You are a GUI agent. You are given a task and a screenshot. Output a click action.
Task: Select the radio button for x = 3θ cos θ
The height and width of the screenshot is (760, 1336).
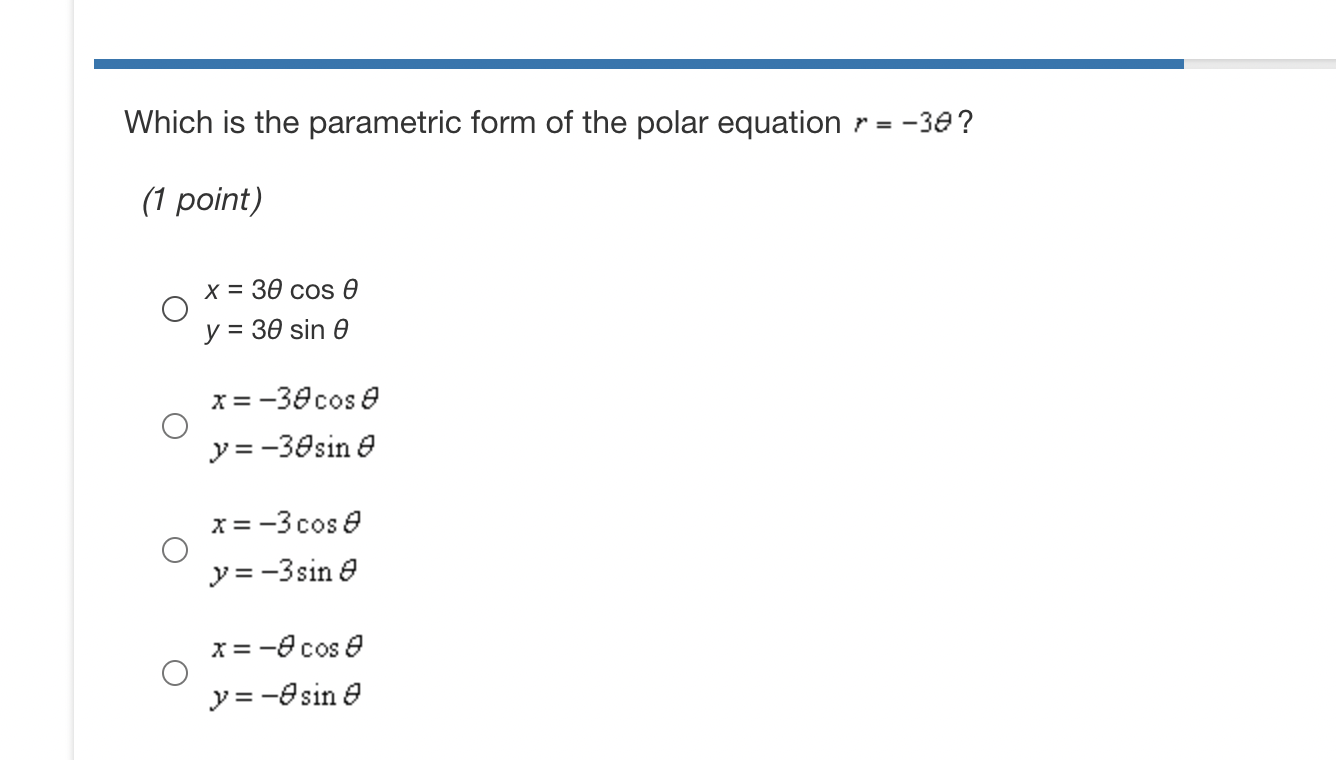[174, 309]
